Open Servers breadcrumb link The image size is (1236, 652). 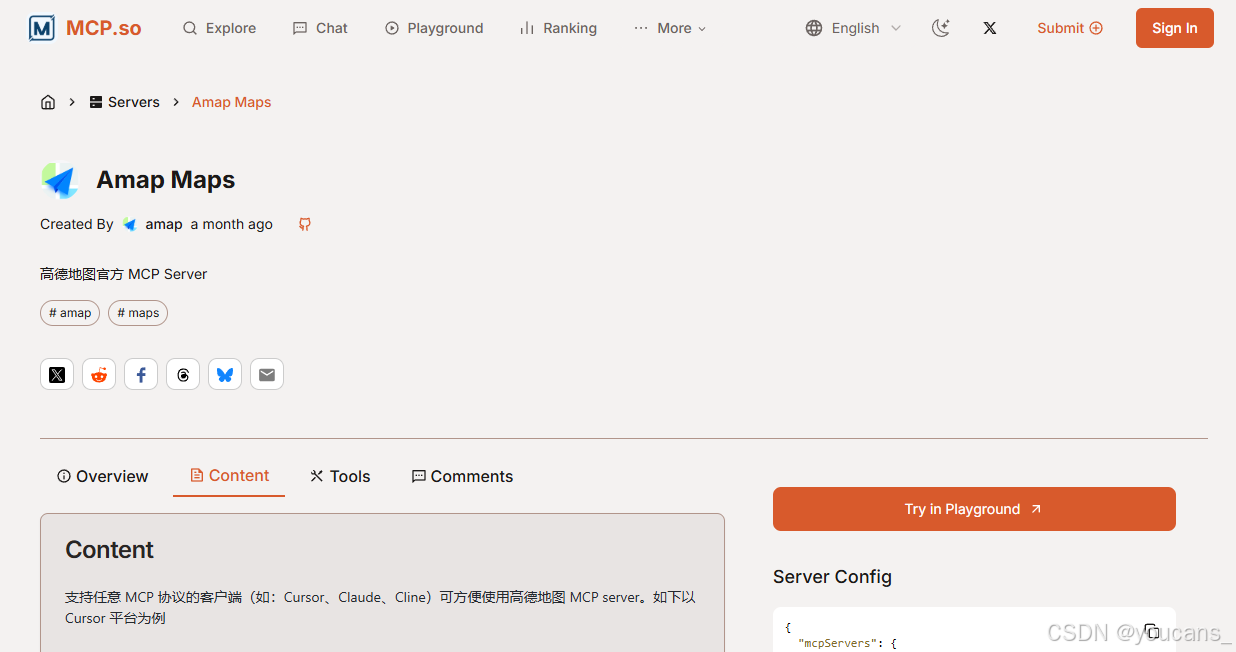click(x=124, y=102)
